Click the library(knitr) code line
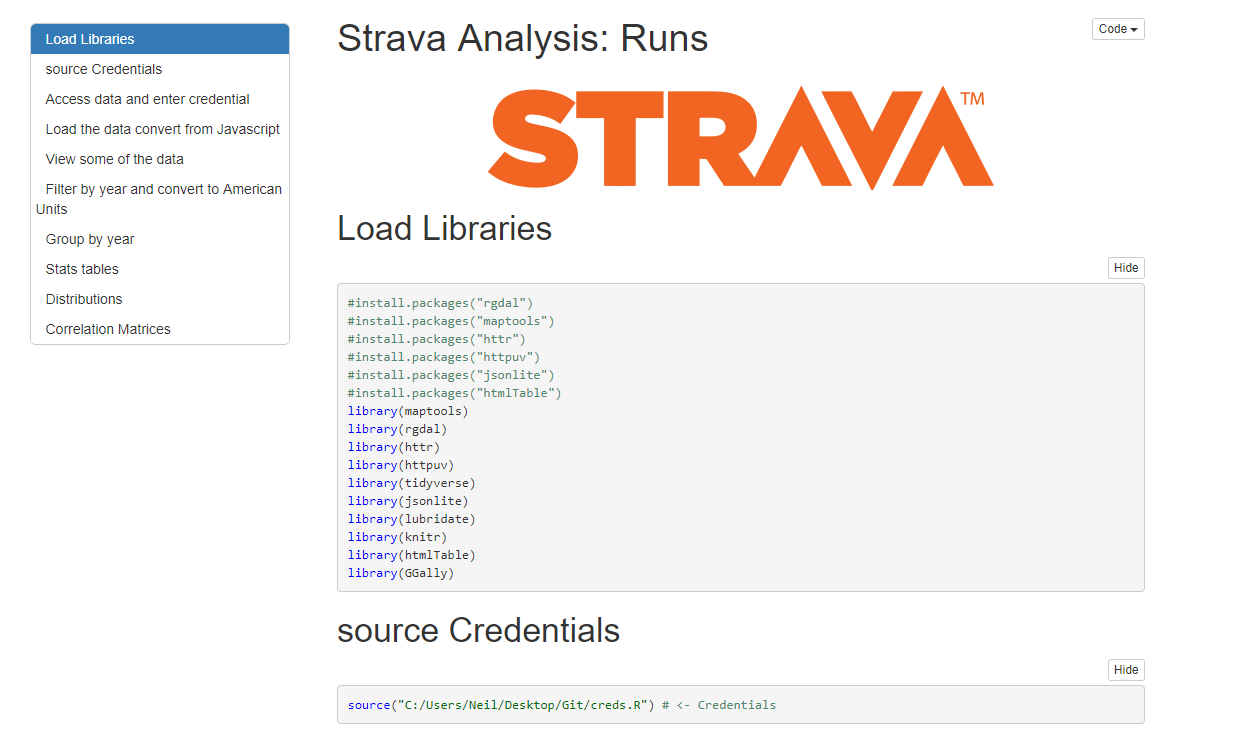Image resolution: width=1258 pixels, height=746 pixels. click(x=398, y=537)
